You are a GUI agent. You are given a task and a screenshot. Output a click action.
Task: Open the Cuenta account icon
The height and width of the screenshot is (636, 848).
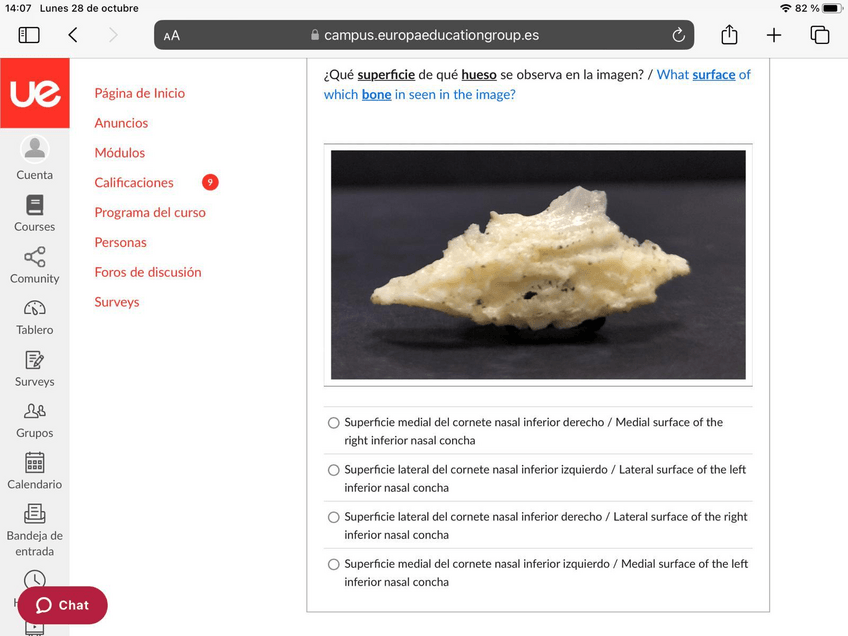tap(35, 150)
